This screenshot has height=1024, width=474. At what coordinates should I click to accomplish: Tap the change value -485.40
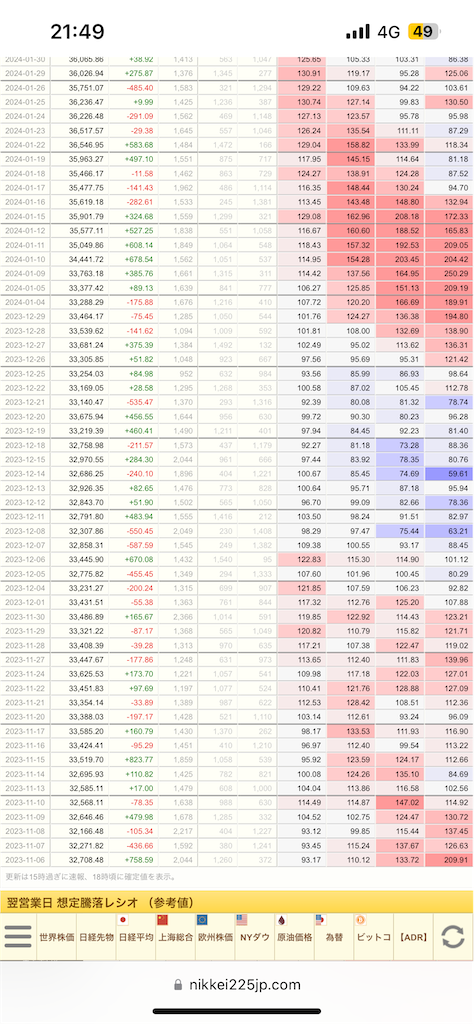[x=140, y=86]
